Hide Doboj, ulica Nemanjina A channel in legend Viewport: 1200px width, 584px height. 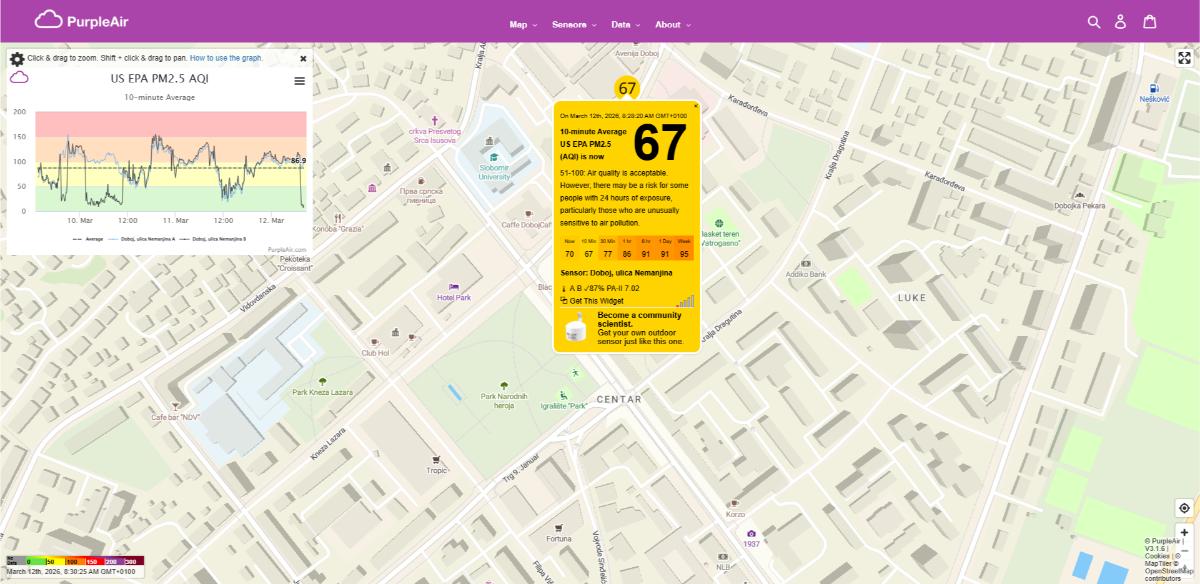(x=147, y=239)
